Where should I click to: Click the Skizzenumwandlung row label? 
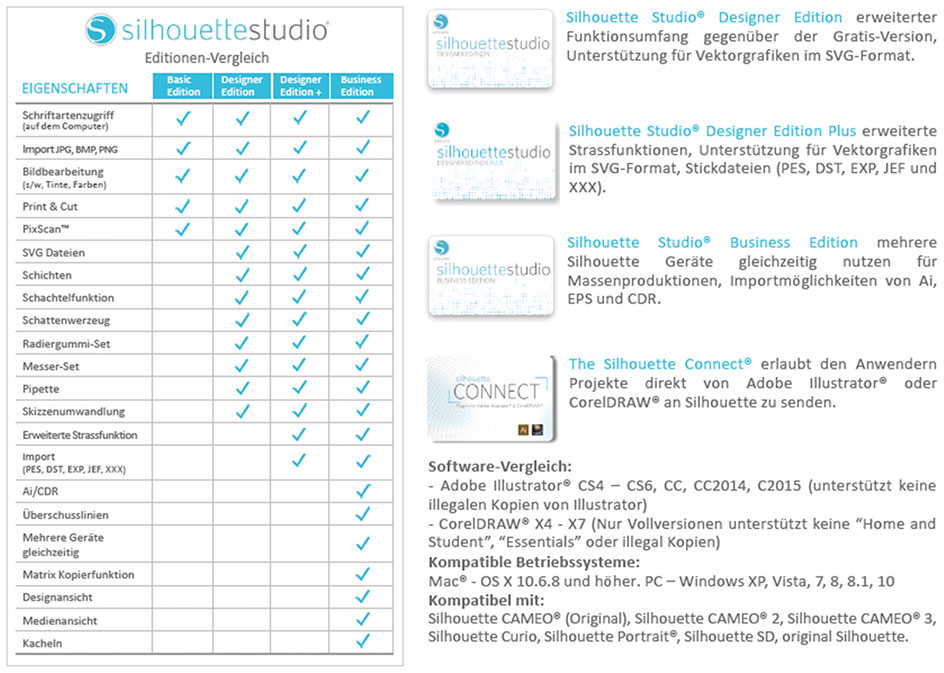(x=73, y=412)
